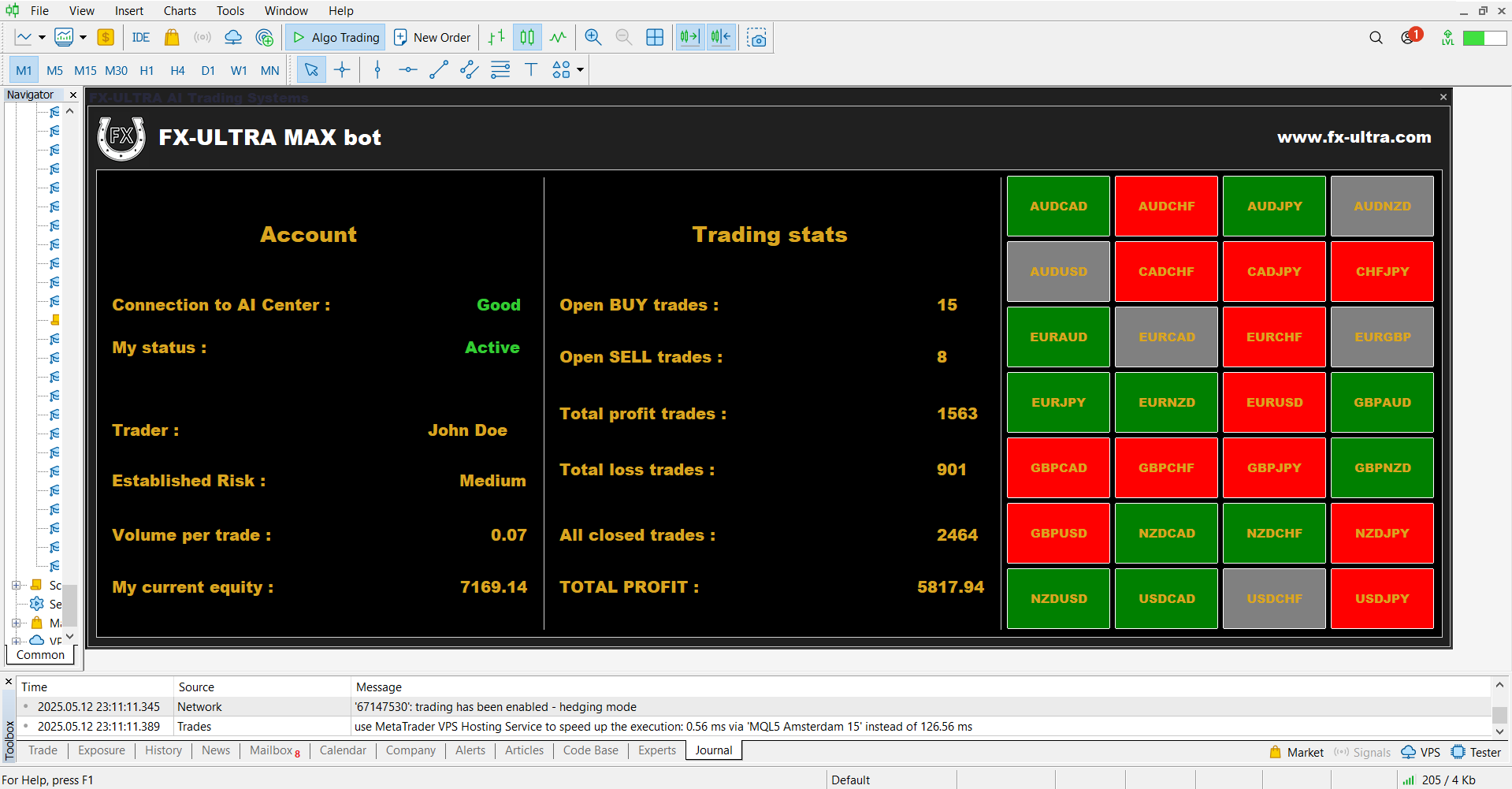
Task: Open notifications chat icon with badge
Action: tap(1410, 36)
